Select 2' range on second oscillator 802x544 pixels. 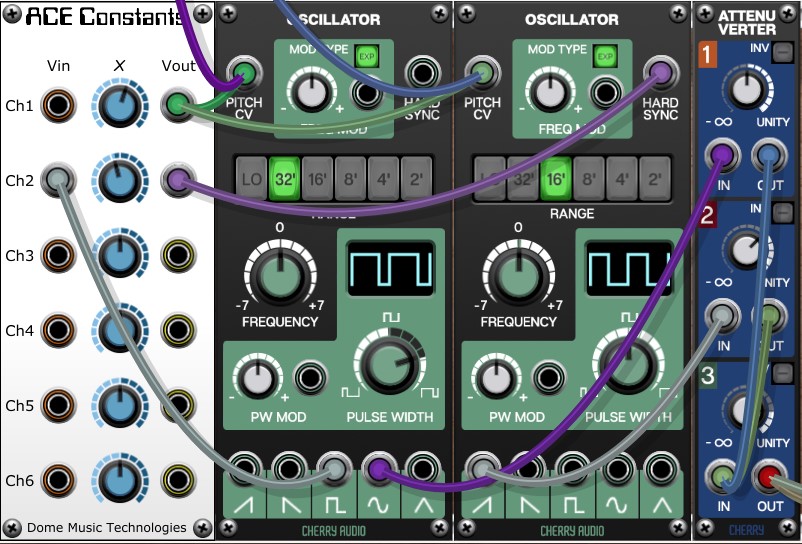pyautogui.click(x=655, y=178)
